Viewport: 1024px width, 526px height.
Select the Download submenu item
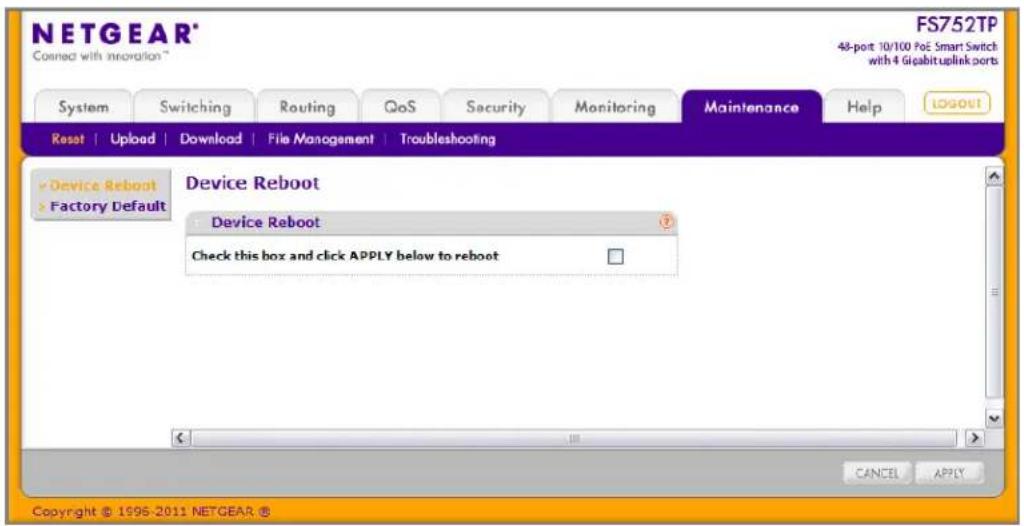[211, 139]
